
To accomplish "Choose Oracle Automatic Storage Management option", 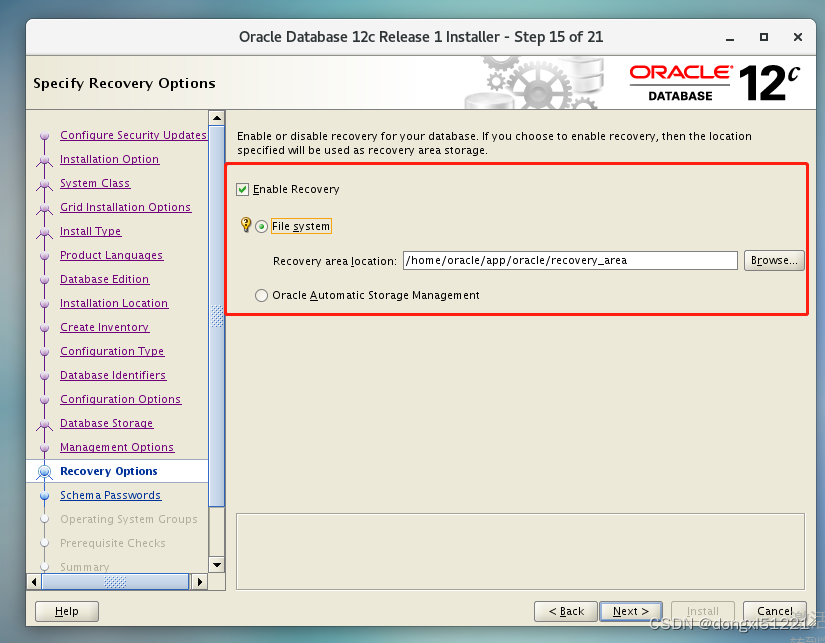I will tap(261, 295).
